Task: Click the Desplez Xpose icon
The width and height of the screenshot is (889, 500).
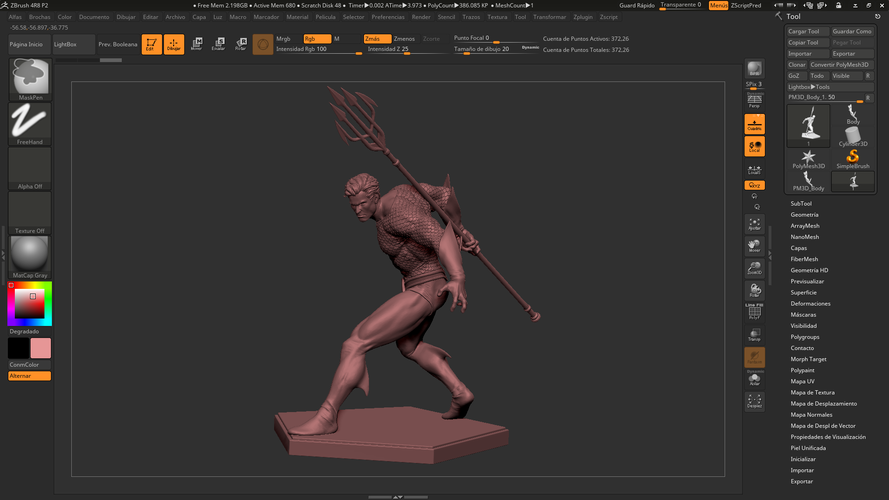Action: click(x=755, y=401)
